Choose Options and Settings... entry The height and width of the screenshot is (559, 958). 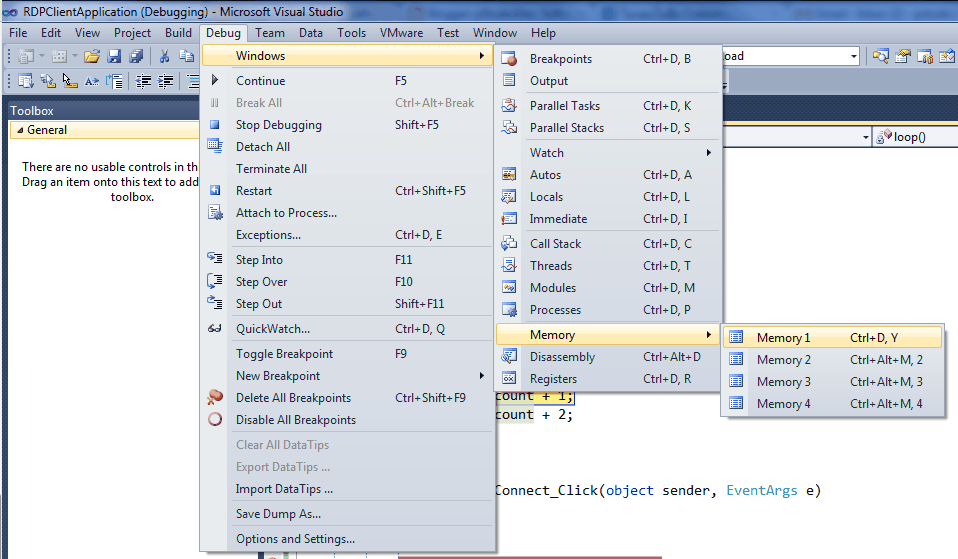click(346, 539)
